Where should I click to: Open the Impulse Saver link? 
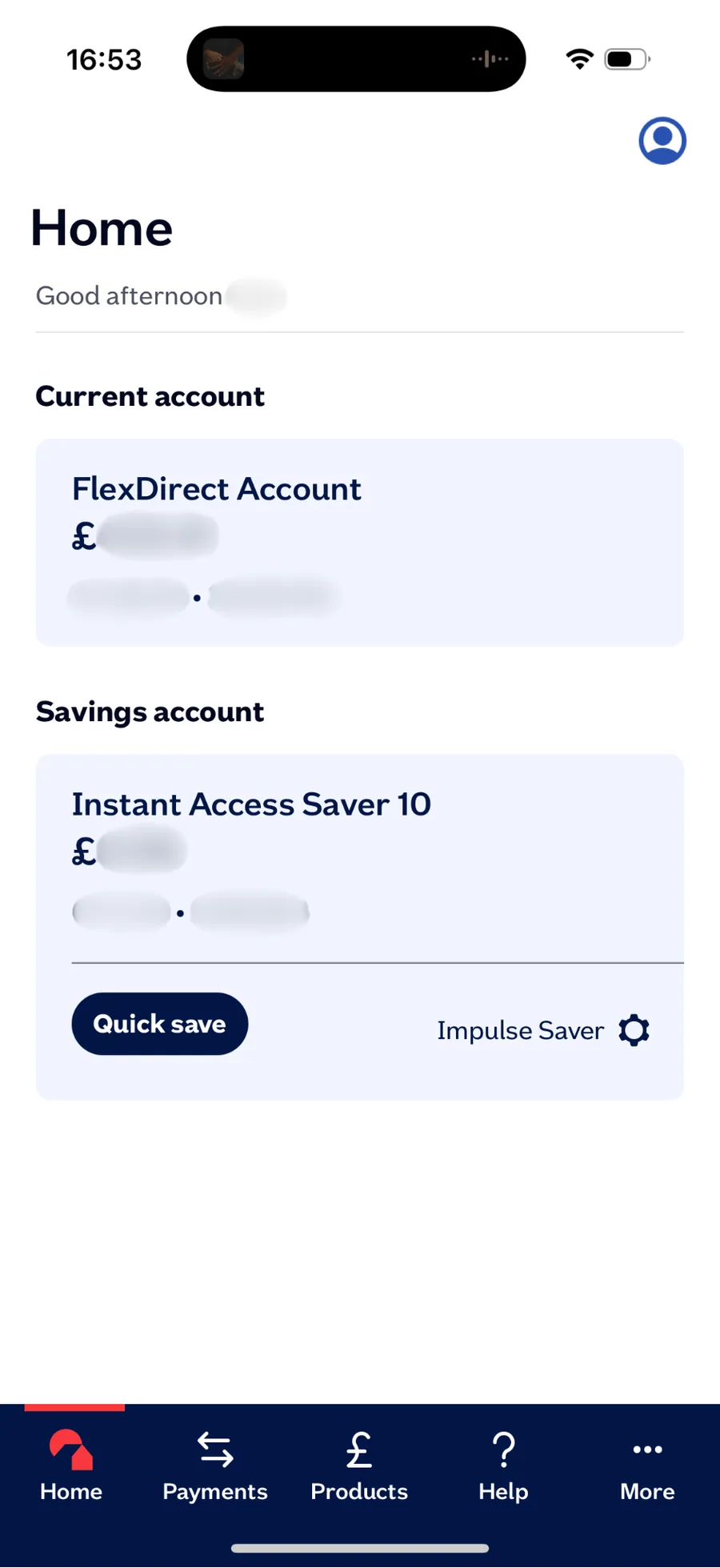click(520, 1030)
